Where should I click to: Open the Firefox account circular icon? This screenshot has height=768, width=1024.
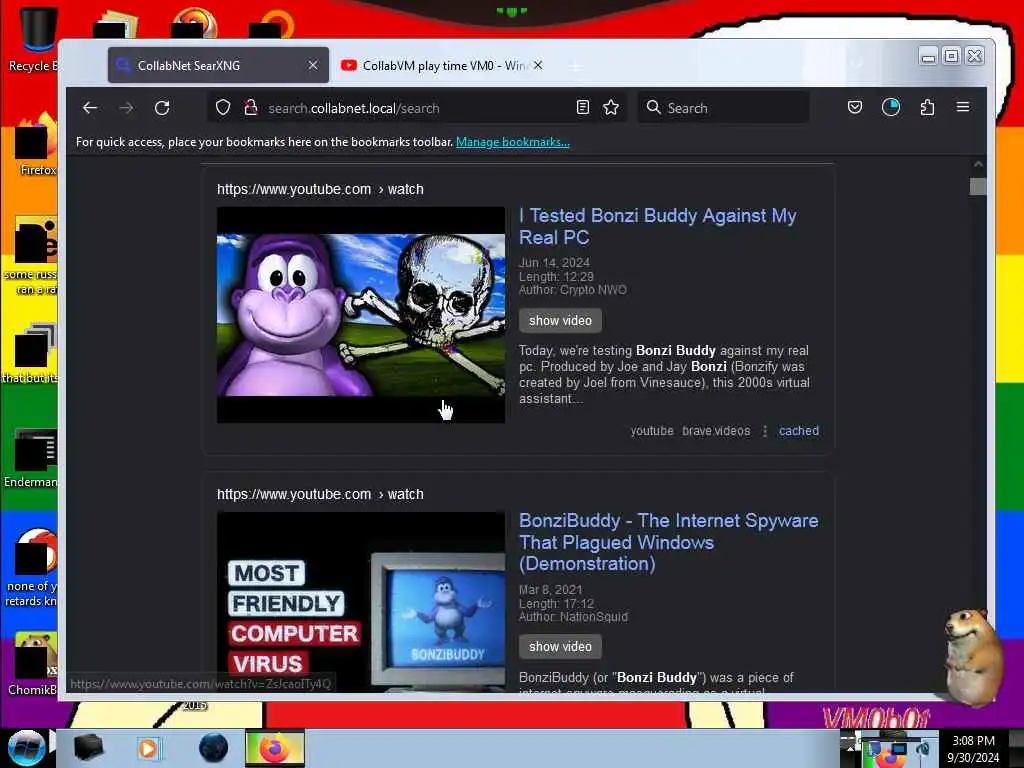(x=891, y=107)
